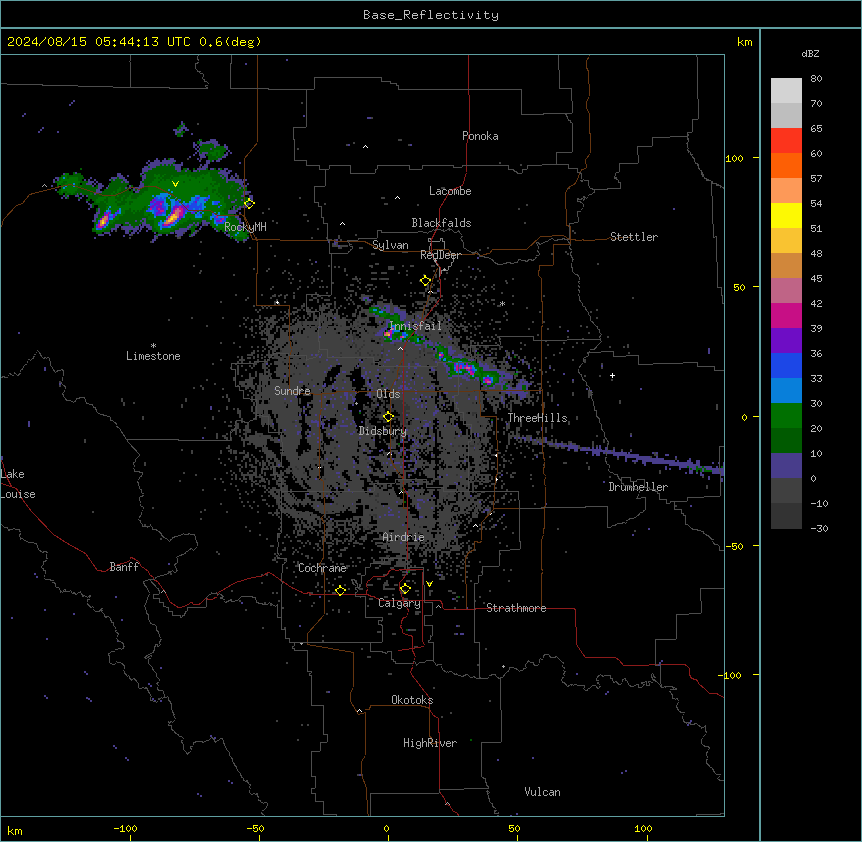Click the purple 39–36 dBZ legend swatch
This screenshot has width=862, height=842.
(786, 341)
